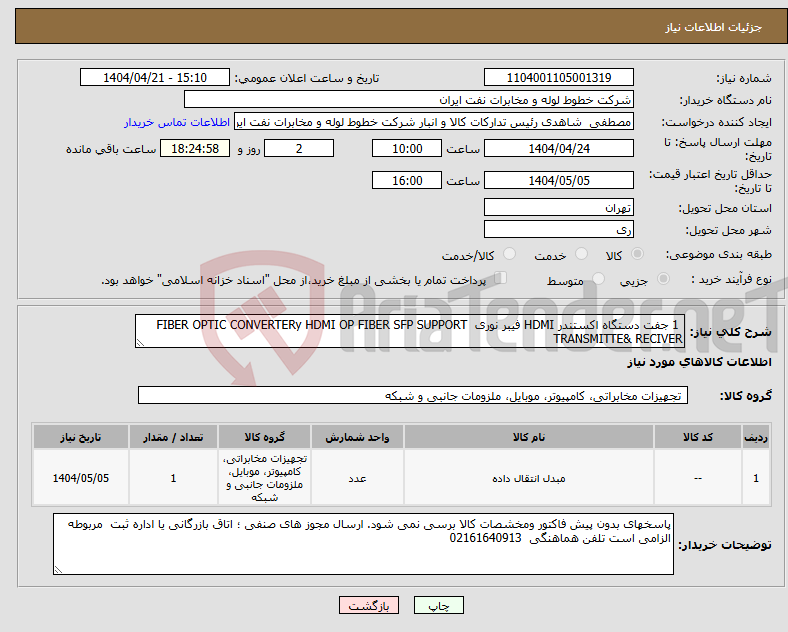Select the کالا radio button
Viewport: 788px width, 632px height.
[637, 254]
